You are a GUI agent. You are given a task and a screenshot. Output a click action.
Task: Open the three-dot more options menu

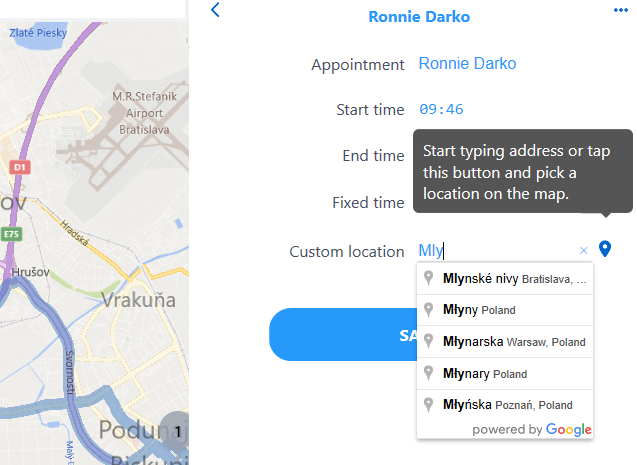pos(621,10)
